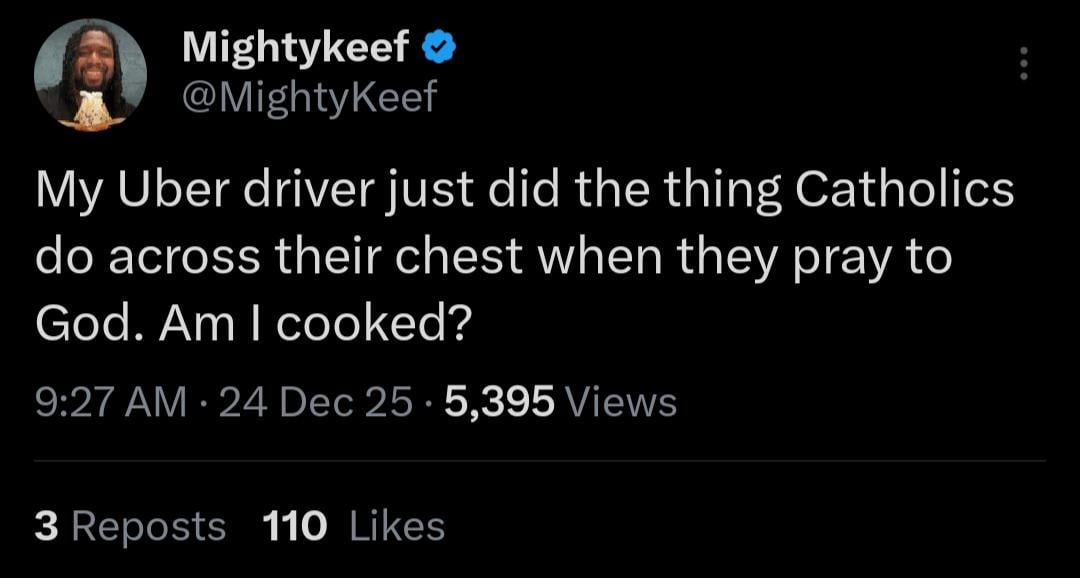Open the three-dot more options menu

tap(1022, 64)
